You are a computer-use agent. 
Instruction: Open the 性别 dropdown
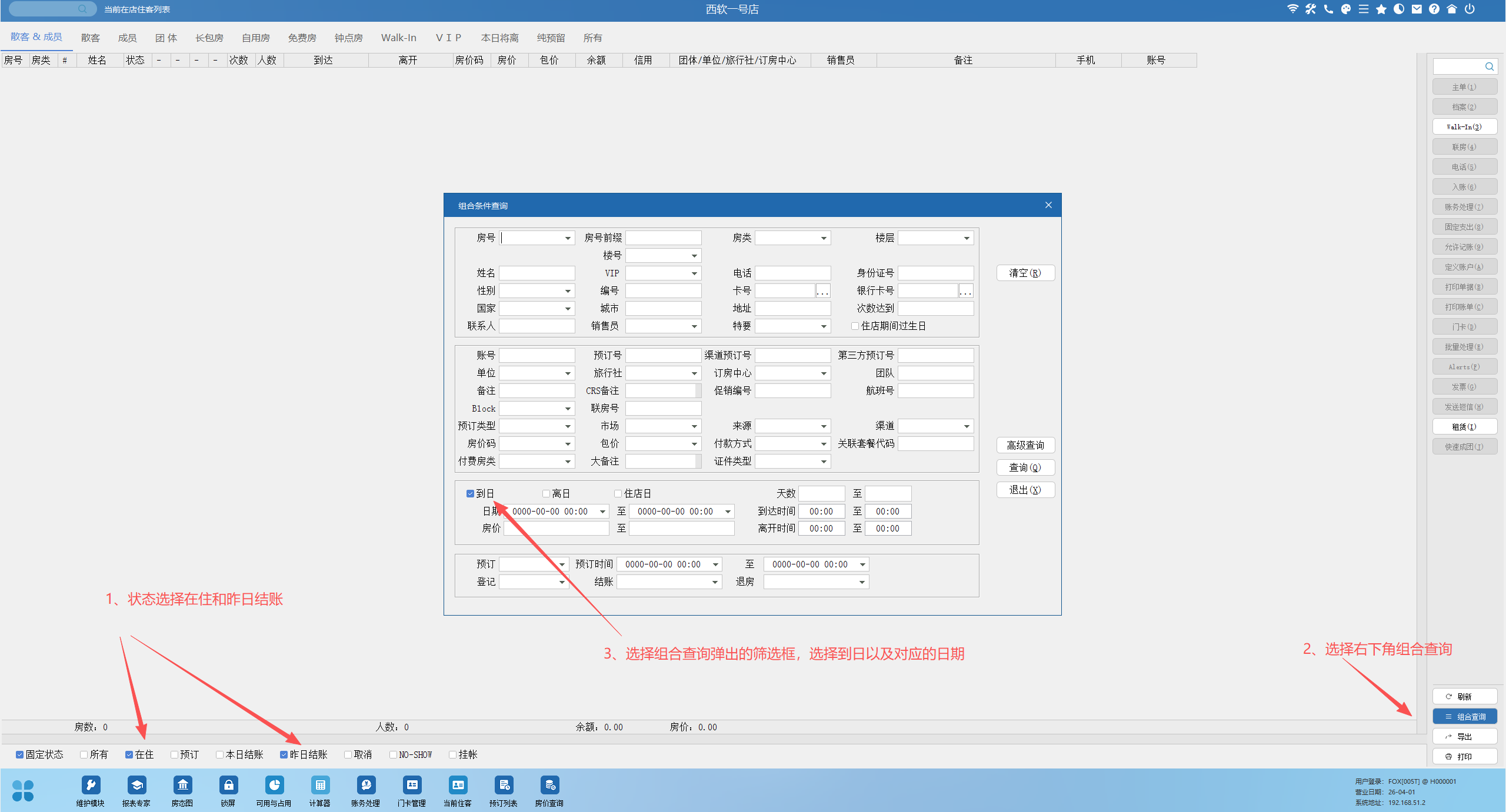coord(568,291)
